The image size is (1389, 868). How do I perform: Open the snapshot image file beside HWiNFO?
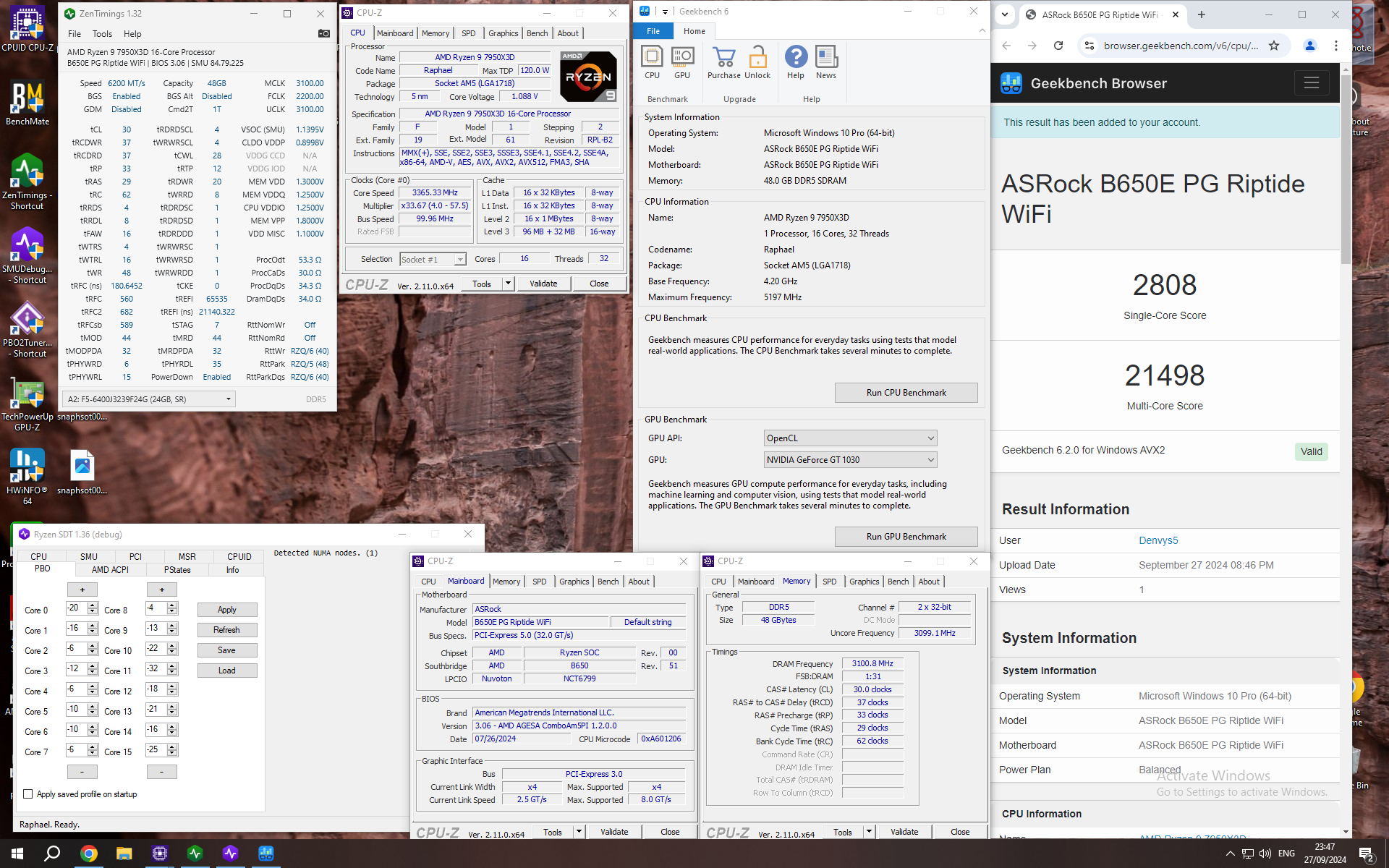click(x=82, y=472)
